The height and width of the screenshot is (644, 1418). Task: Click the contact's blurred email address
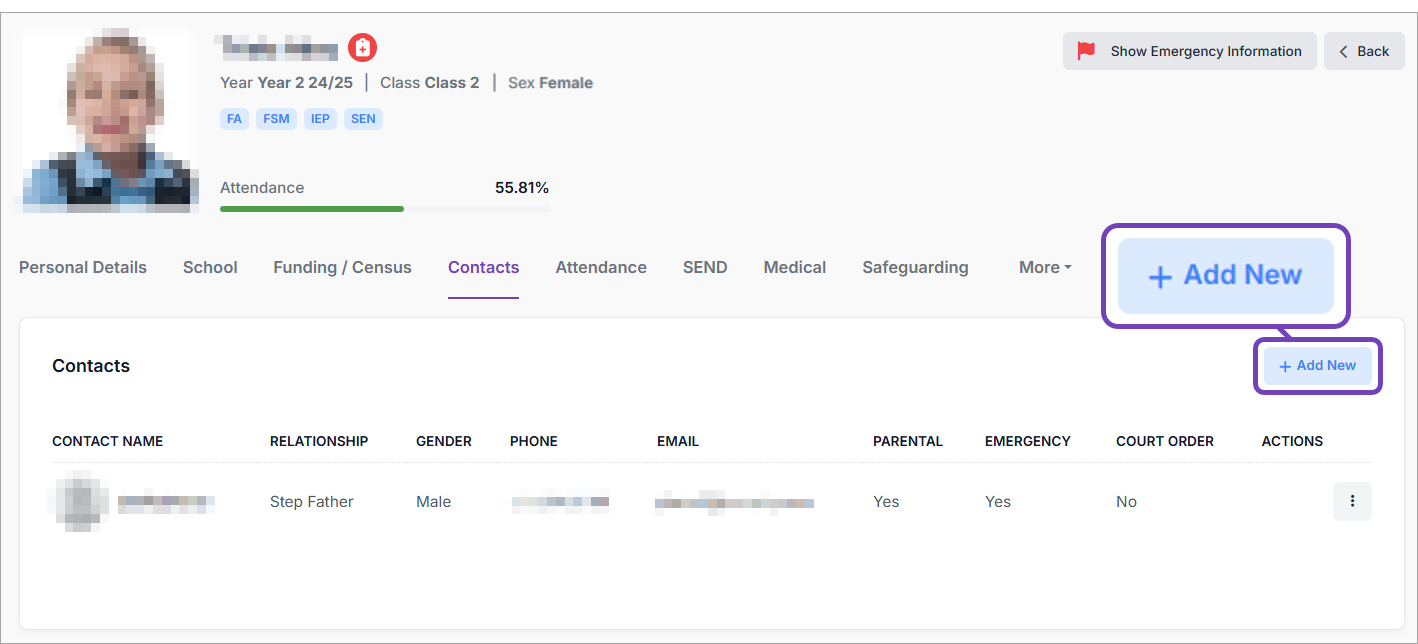(x=734, y=502)
